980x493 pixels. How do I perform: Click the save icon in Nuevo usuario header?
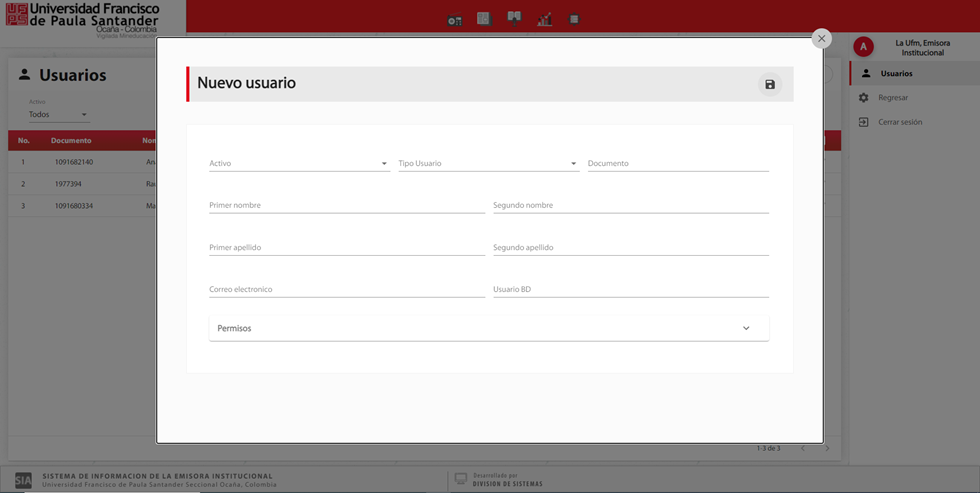[769, 85]
